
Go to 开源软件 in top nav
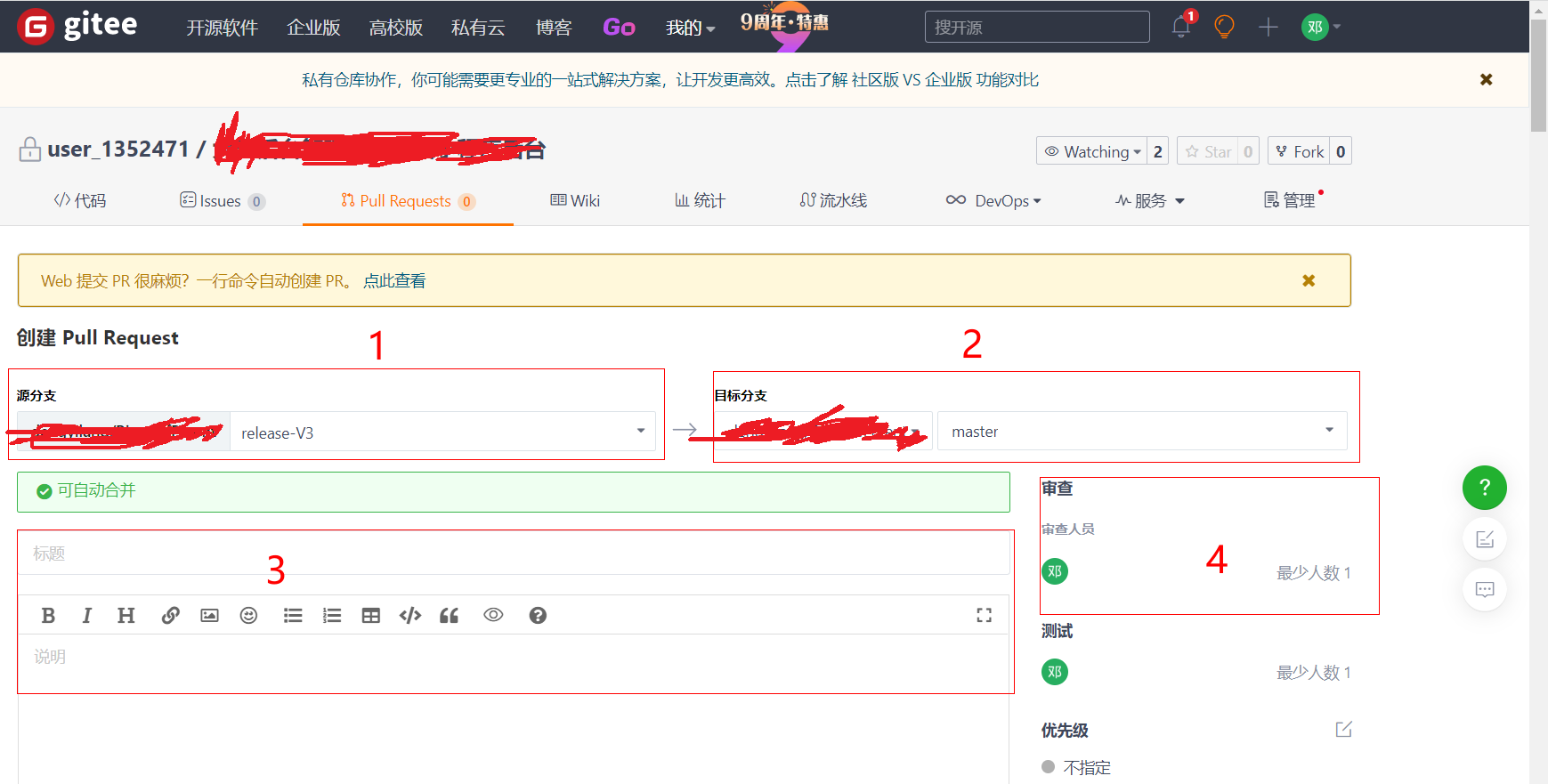pos(222,28)
